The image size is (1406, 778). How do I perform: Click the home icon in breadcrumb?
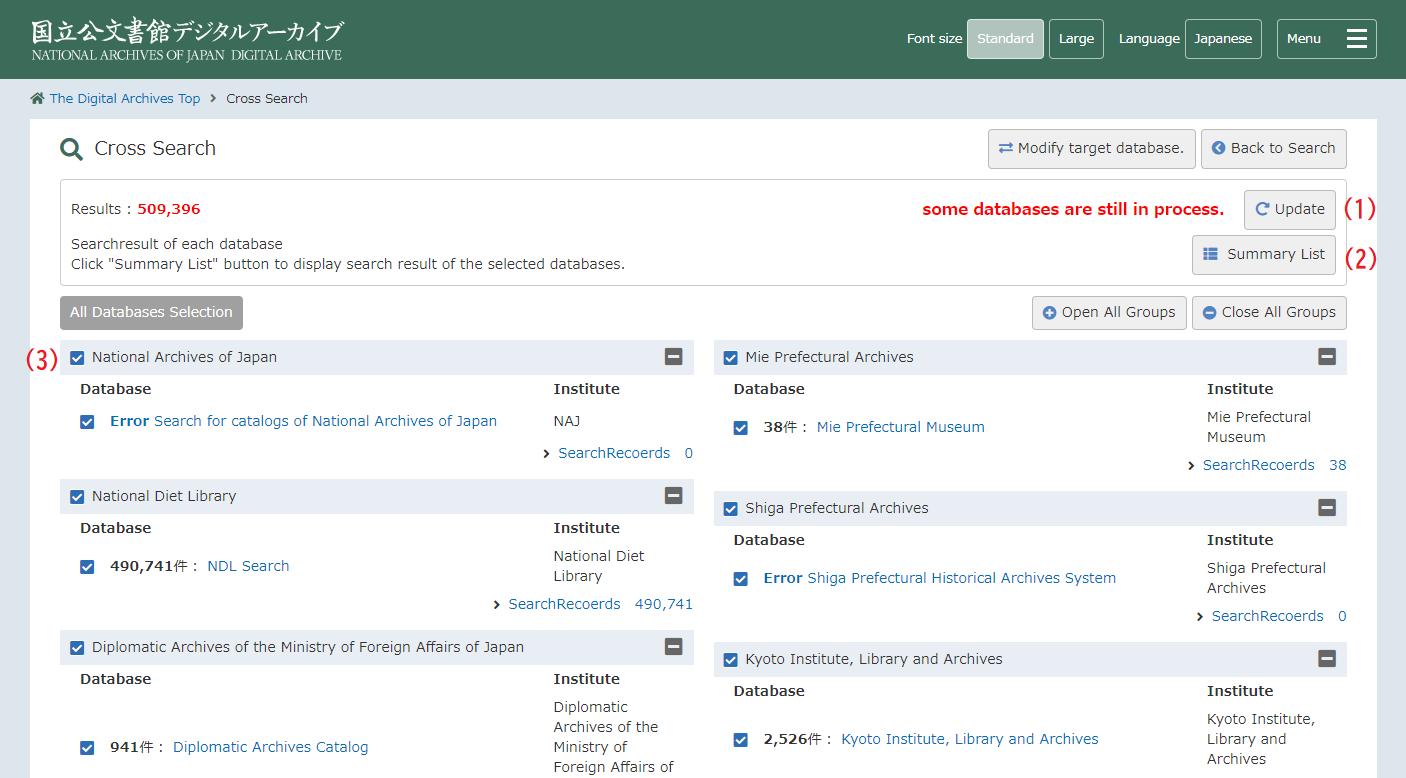[37, 98]
